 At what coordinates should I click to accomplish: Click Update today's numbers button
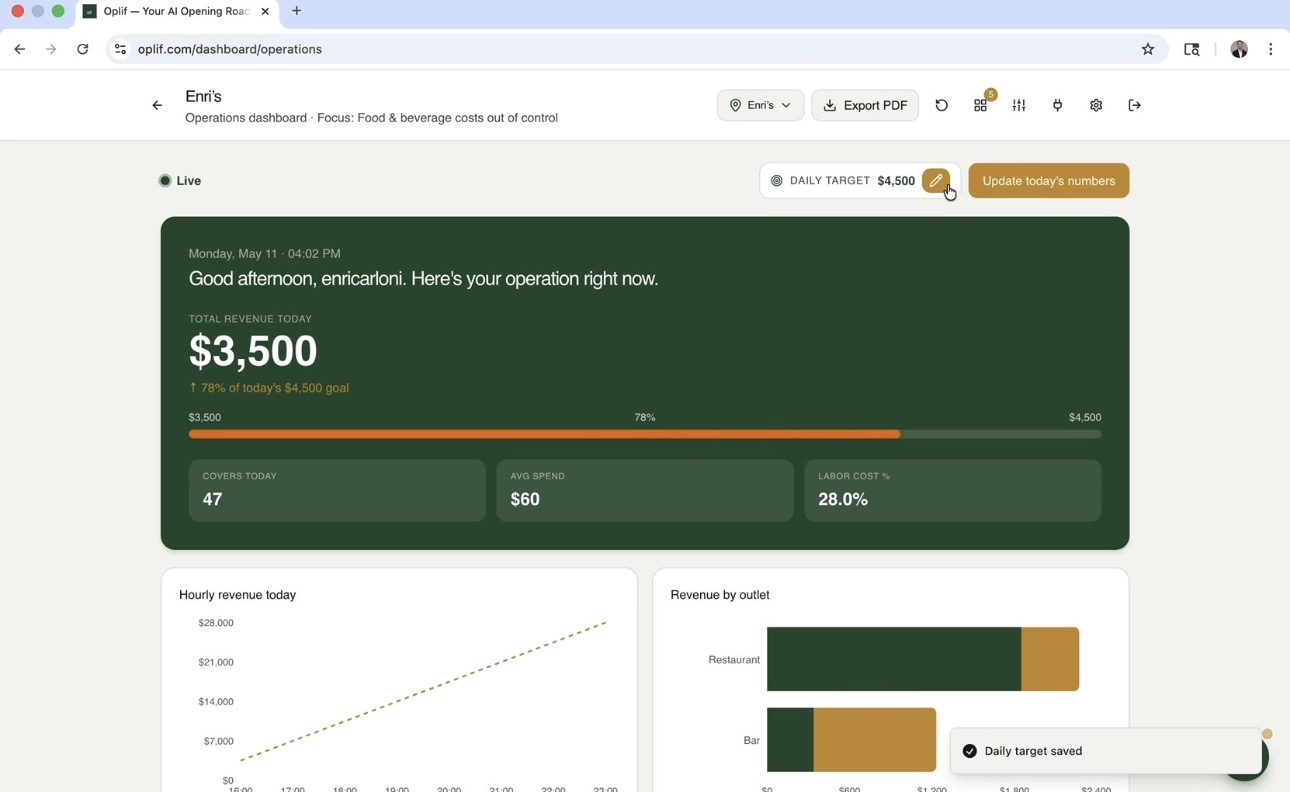click(1049, 181)
